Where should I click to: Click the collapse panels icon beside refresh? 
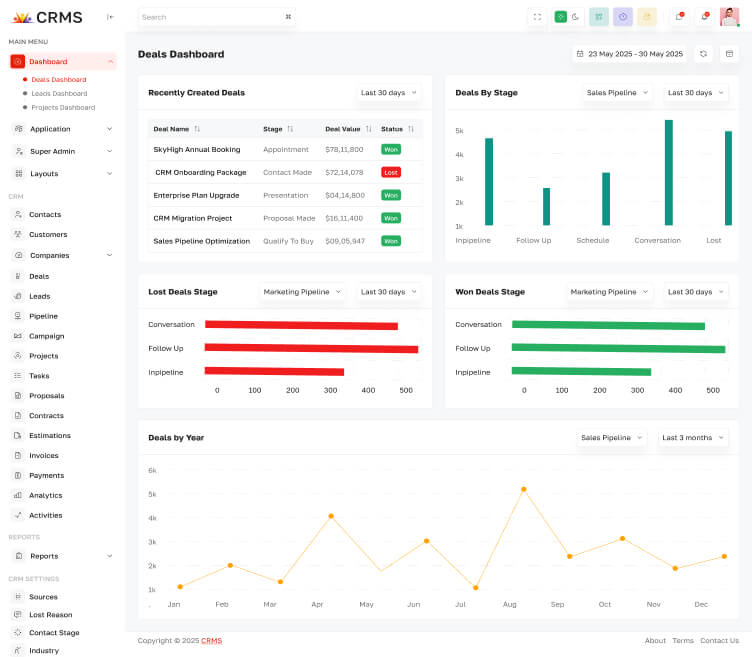pos(729,54)
